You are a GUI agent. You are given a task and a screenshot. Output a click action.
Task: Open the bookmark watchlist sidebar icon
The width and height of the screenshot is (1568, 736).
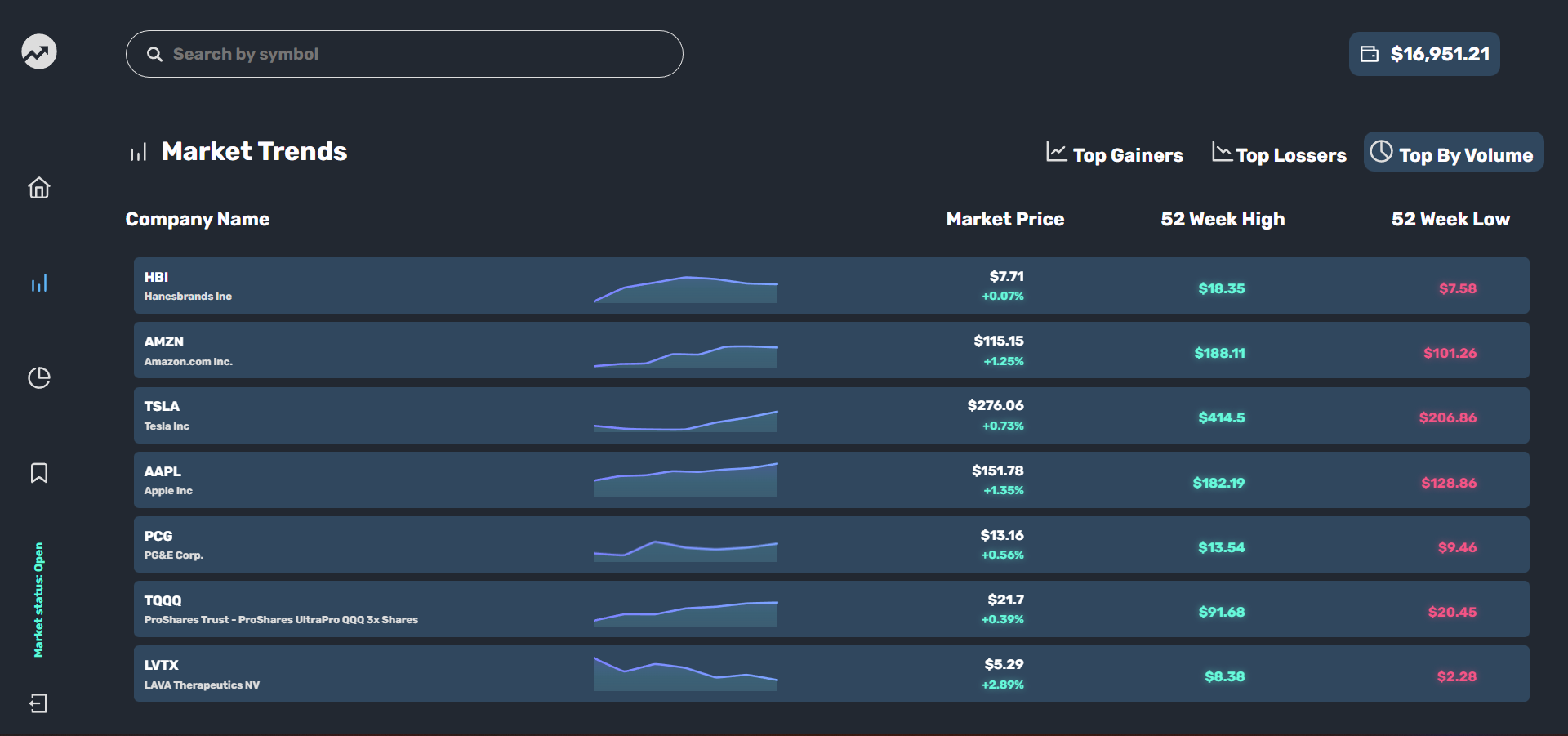click(x=39, y=473)
